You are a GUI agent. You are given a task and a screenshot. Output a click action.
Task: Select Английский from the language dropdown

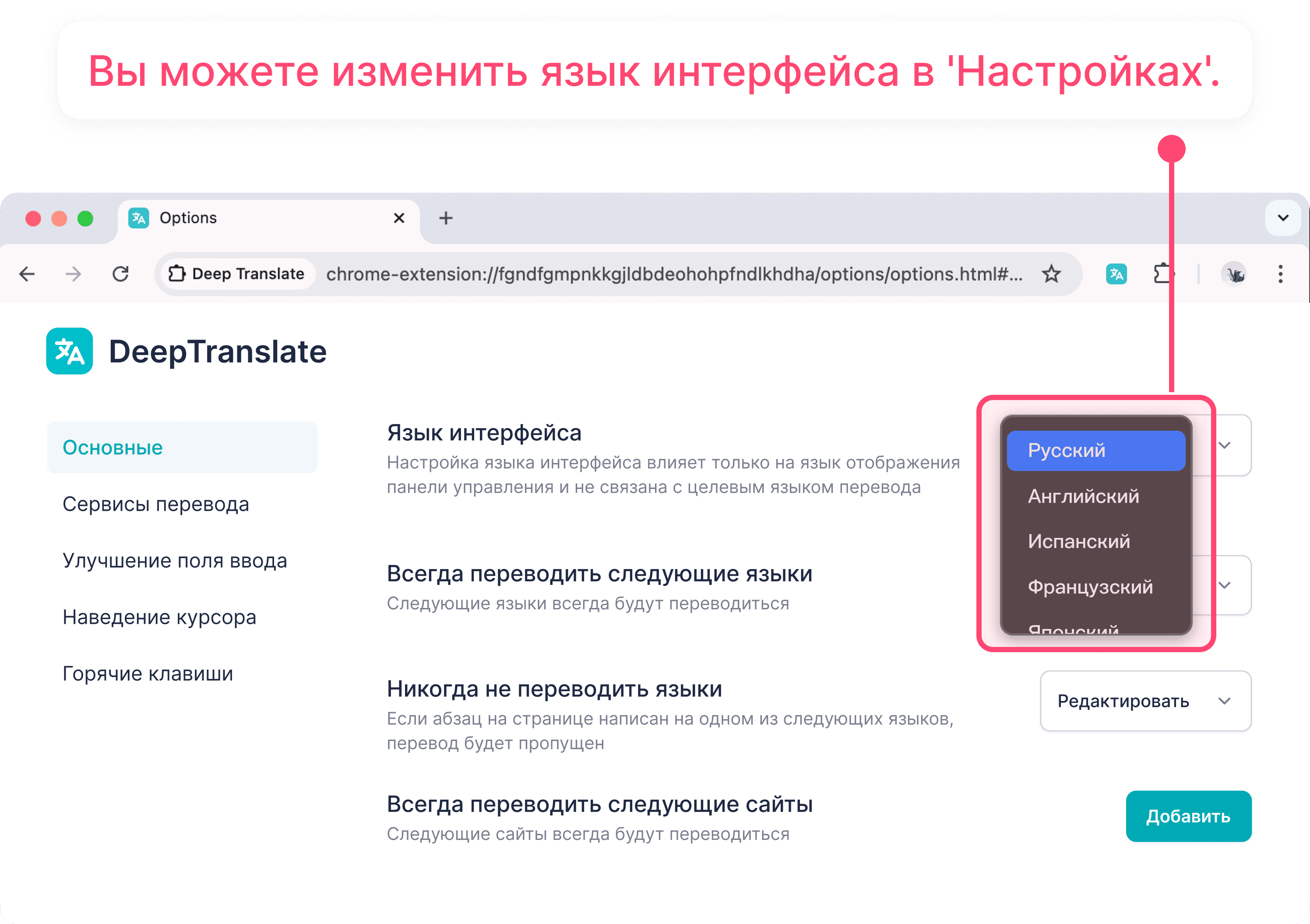[x=1096, y=496]
